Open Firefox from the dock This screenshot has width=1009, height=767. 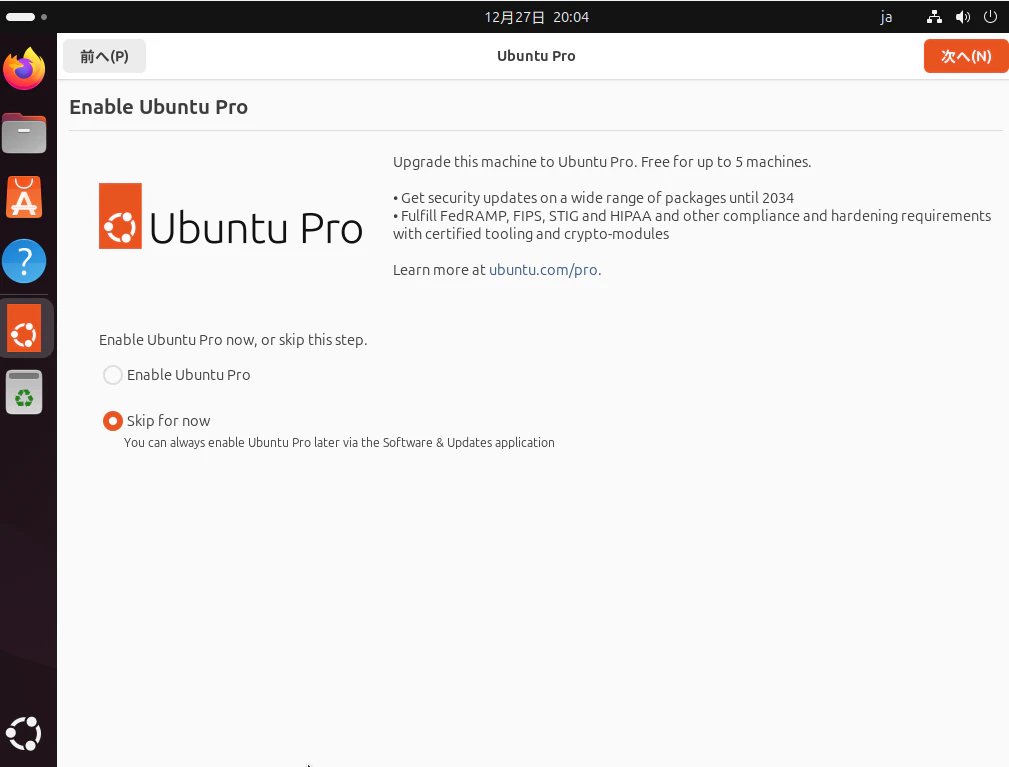click(x=24, y=69)
